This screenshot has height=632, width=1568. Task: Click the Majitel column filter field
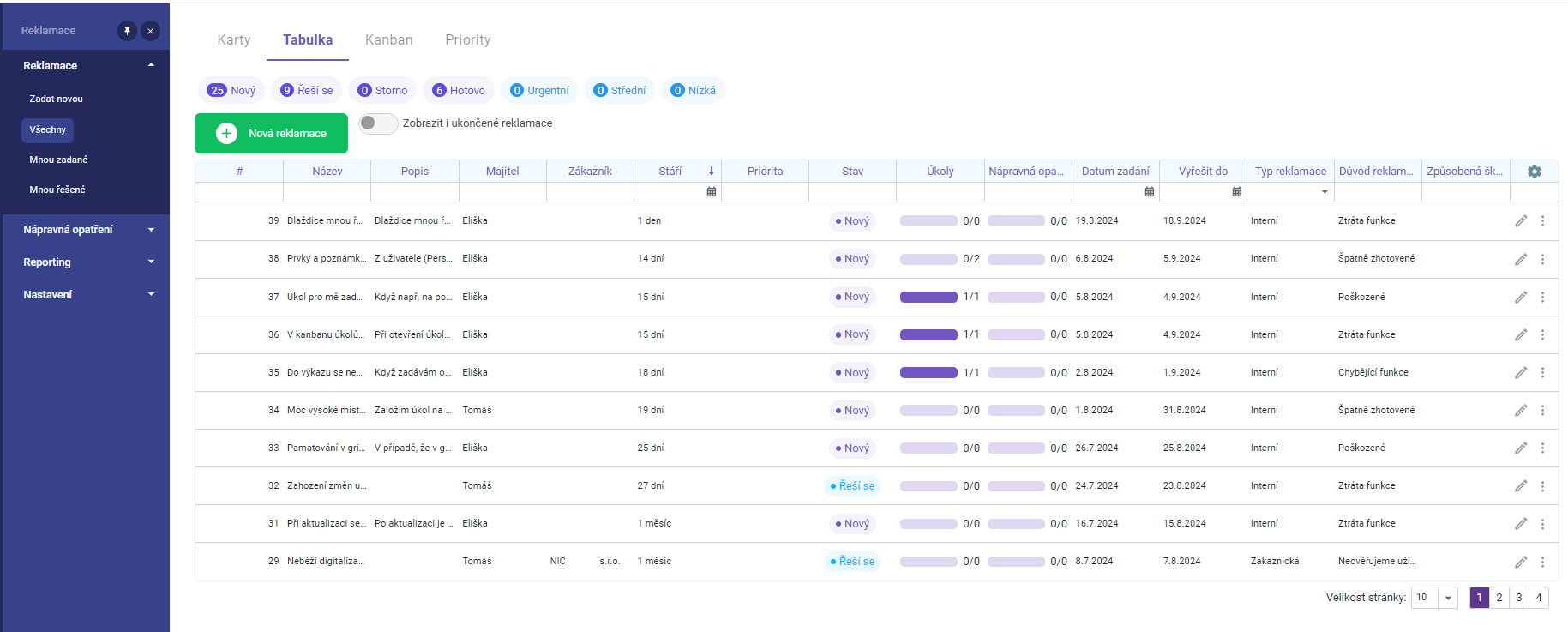(x=502, y=192)
